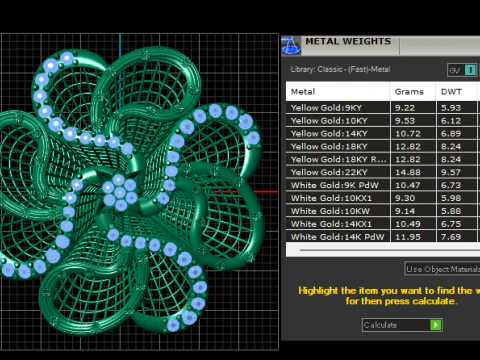This screenshot has width=480, height=360.
Task: Select the Yellow Gold:22KY row
Action: (x=383, y=172)
